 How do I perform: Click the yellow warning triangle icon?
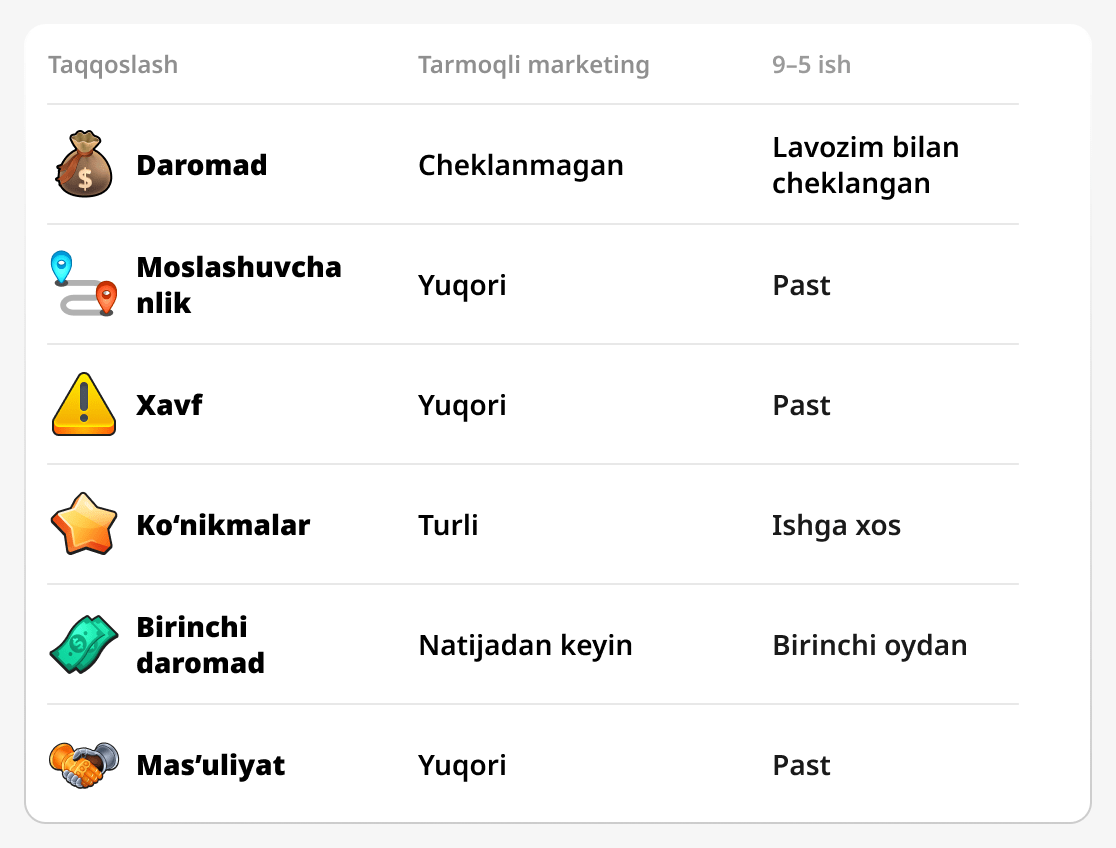click(84, 405)
